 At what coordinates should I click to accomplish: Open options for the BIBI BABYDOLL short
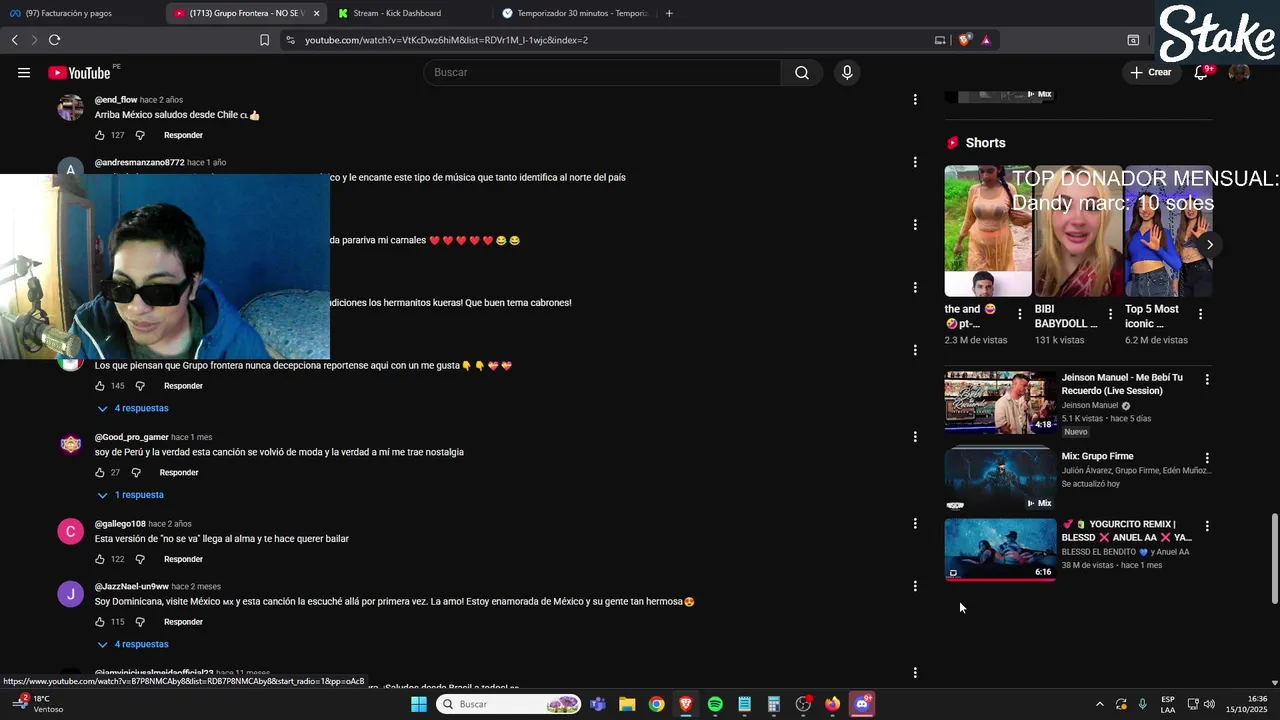click(1110, 314)
